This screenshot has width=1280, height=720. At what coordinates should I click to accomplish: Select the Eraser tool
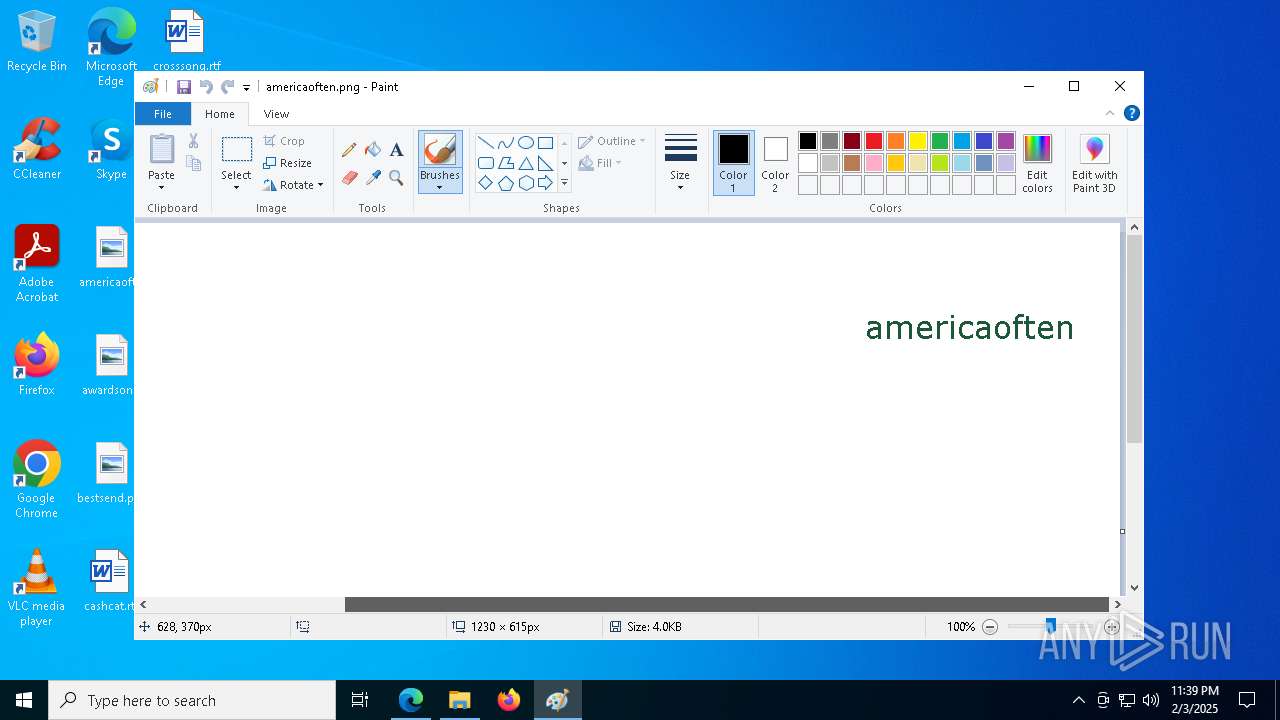pos(349,178)
